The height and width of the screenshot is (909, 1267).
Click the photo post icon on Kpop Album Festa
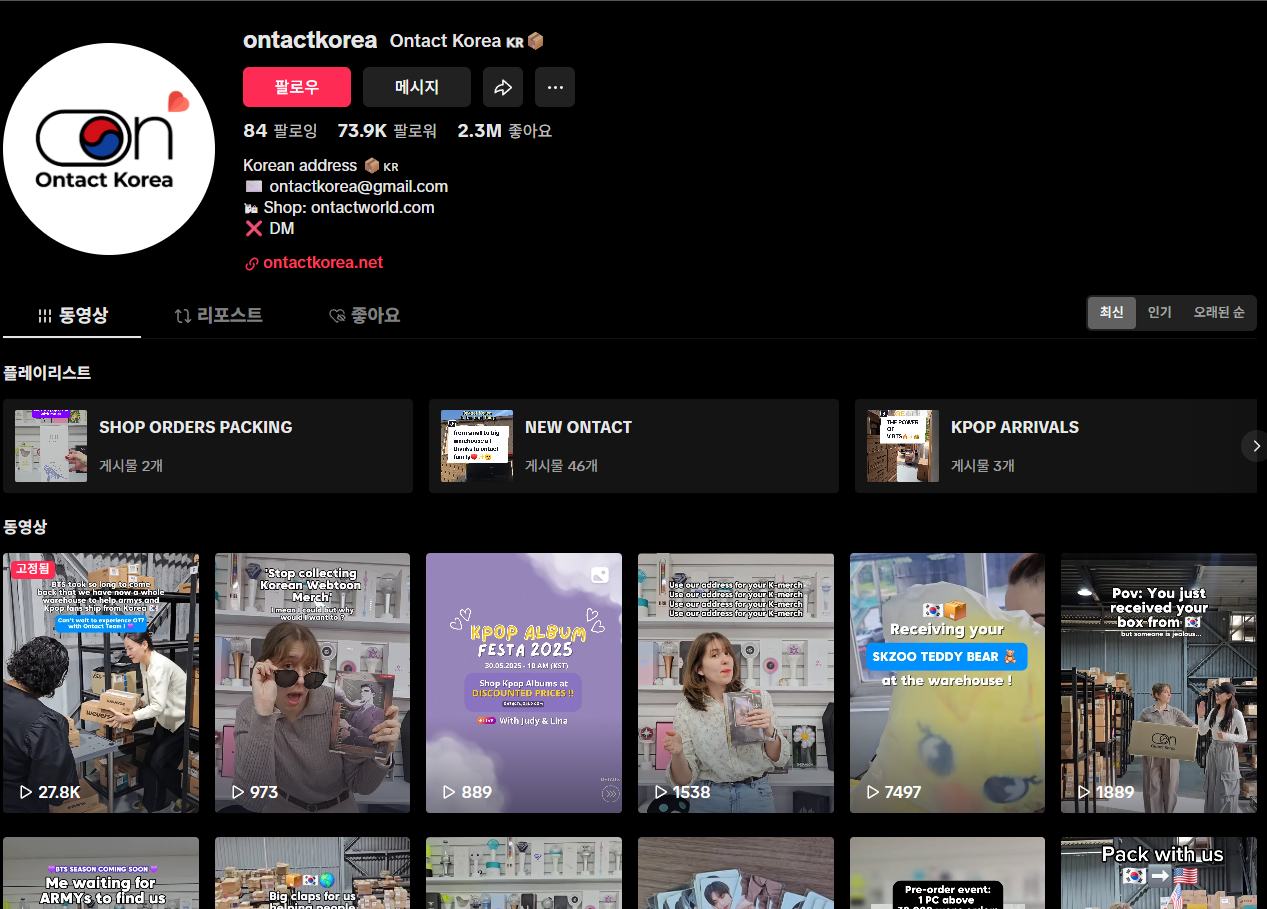point(599,575)
